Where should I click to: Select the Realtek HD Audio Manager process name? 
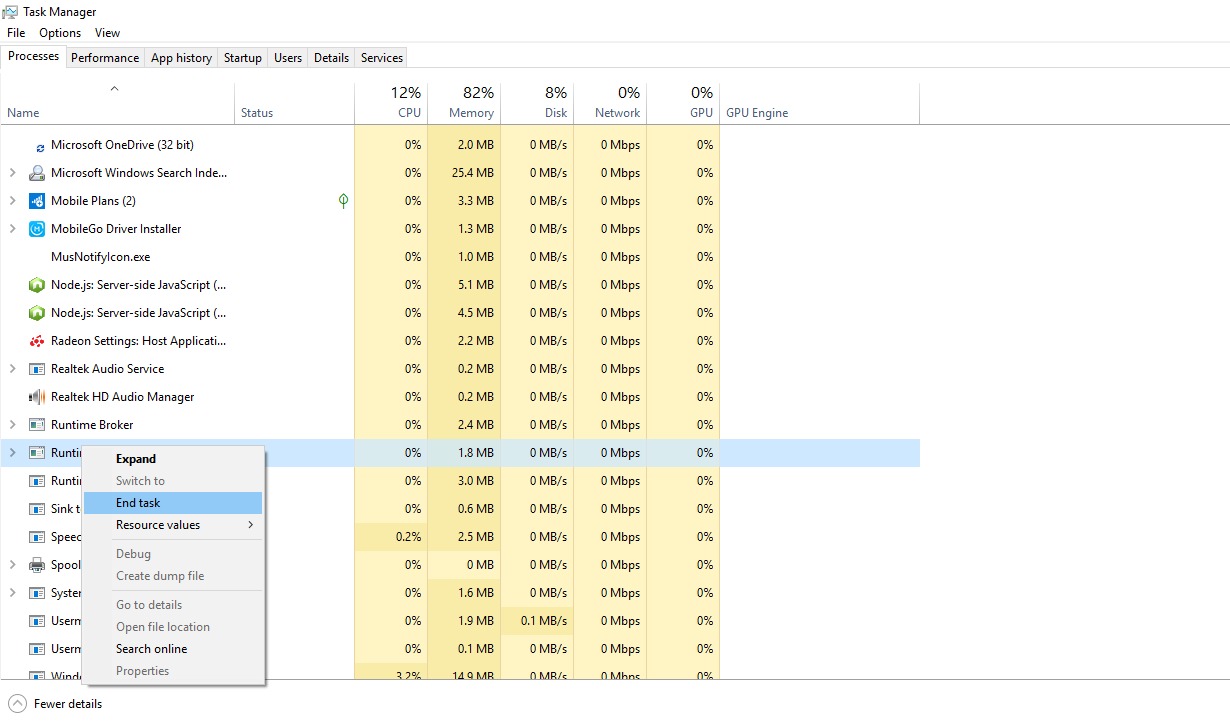click(122, 397)
